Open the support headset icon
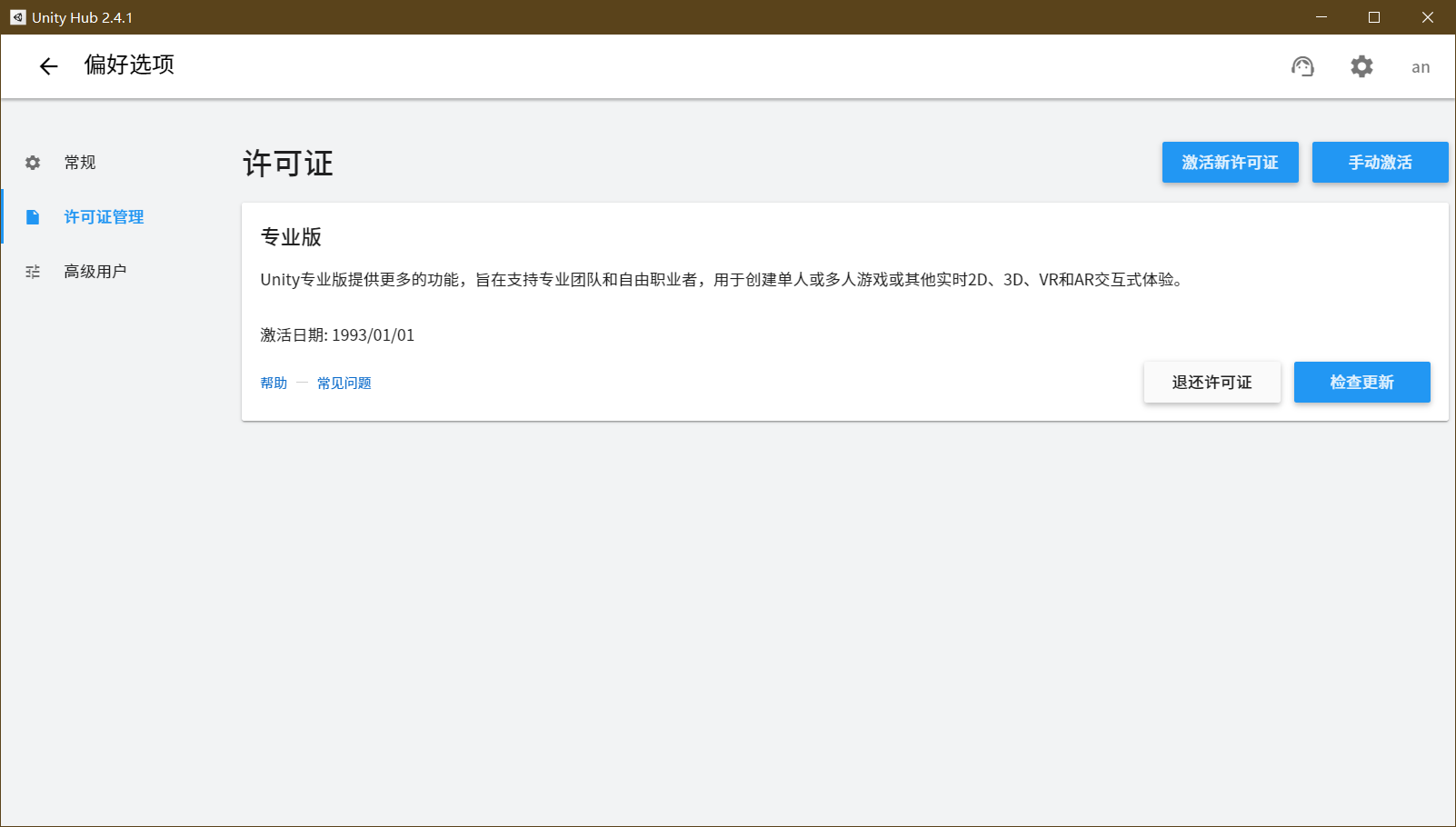Image resolution: width=1456 pixels, height=827 pixels. (x=1302, y=66)
